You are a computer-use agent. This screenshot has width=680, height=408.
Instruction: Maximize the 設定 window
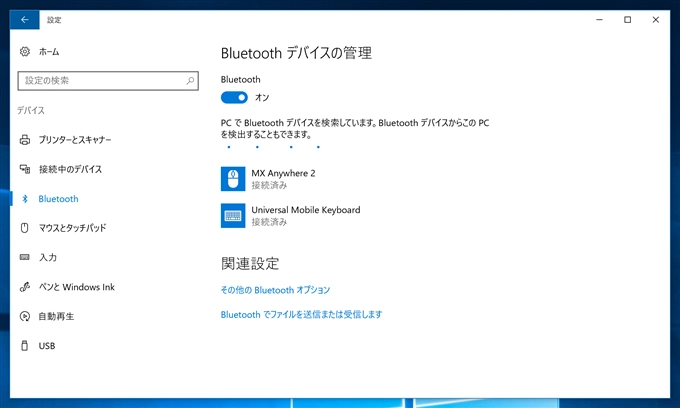click(628, 20)
